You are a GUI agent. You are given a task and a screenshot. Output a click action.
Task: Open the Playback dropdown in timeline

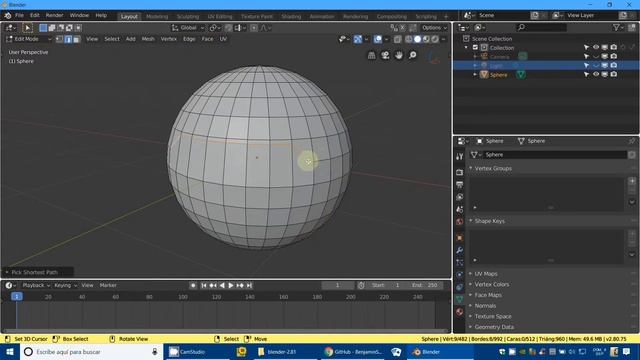coord(36,285)
